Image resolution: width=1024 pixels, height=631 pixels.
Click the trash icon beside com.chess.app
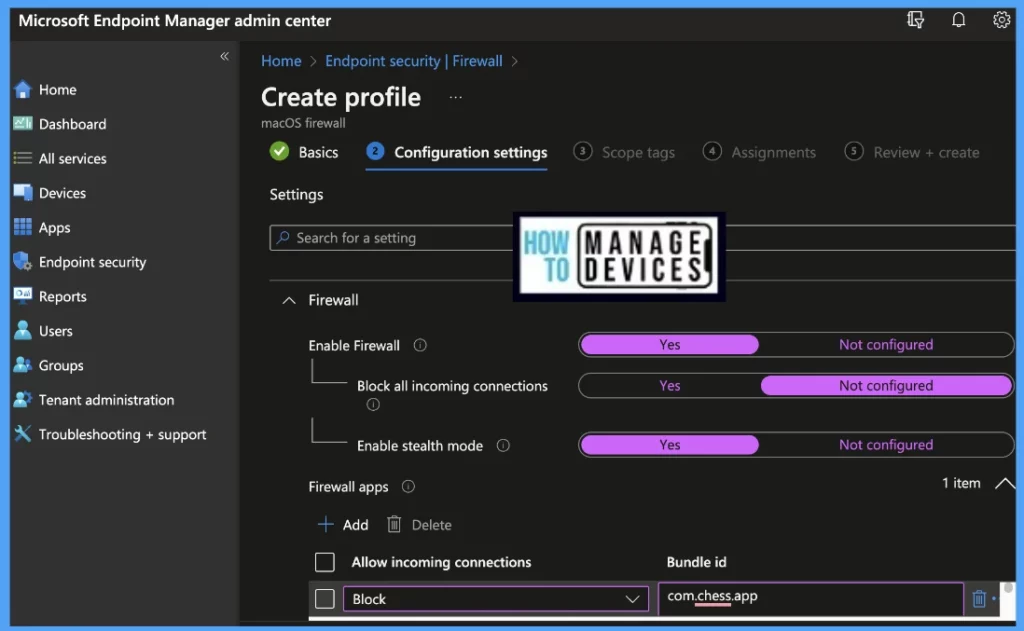[x=979, y=599]
